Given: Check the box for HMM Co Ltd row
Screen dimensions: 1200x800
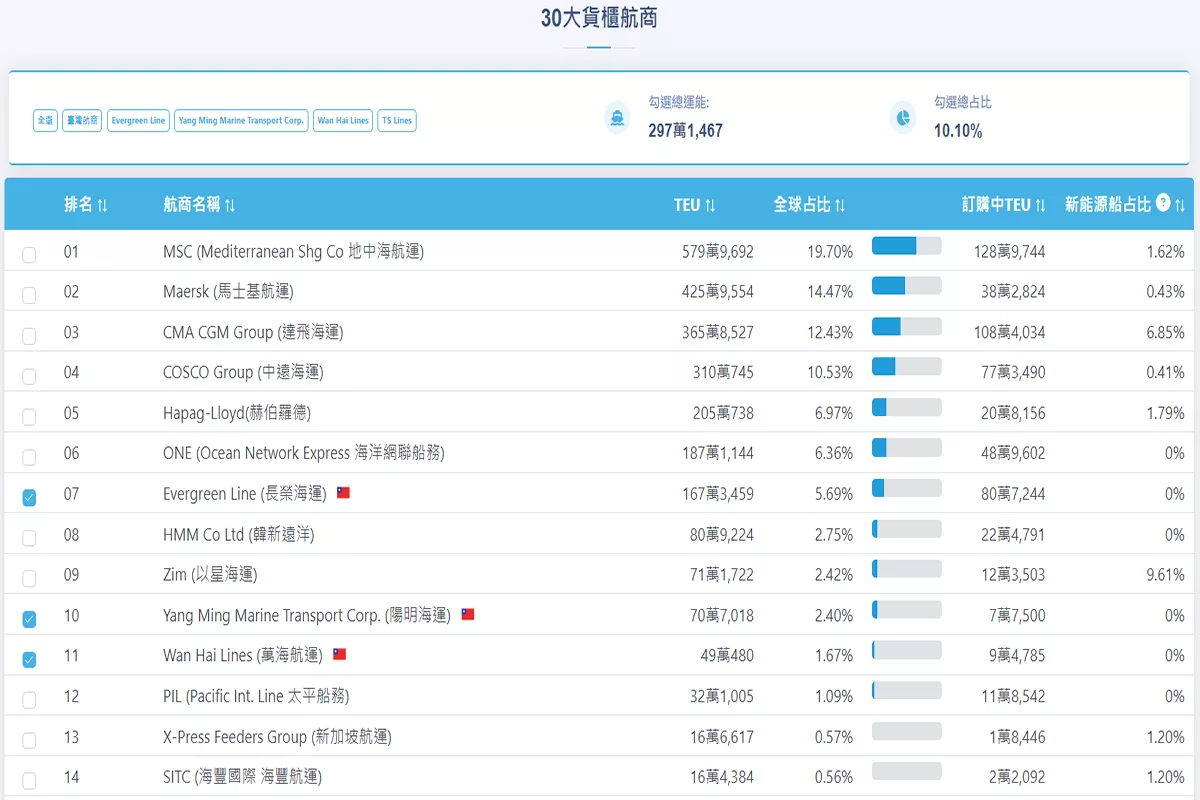Looking at the screenshot, I should click(29, 538).
